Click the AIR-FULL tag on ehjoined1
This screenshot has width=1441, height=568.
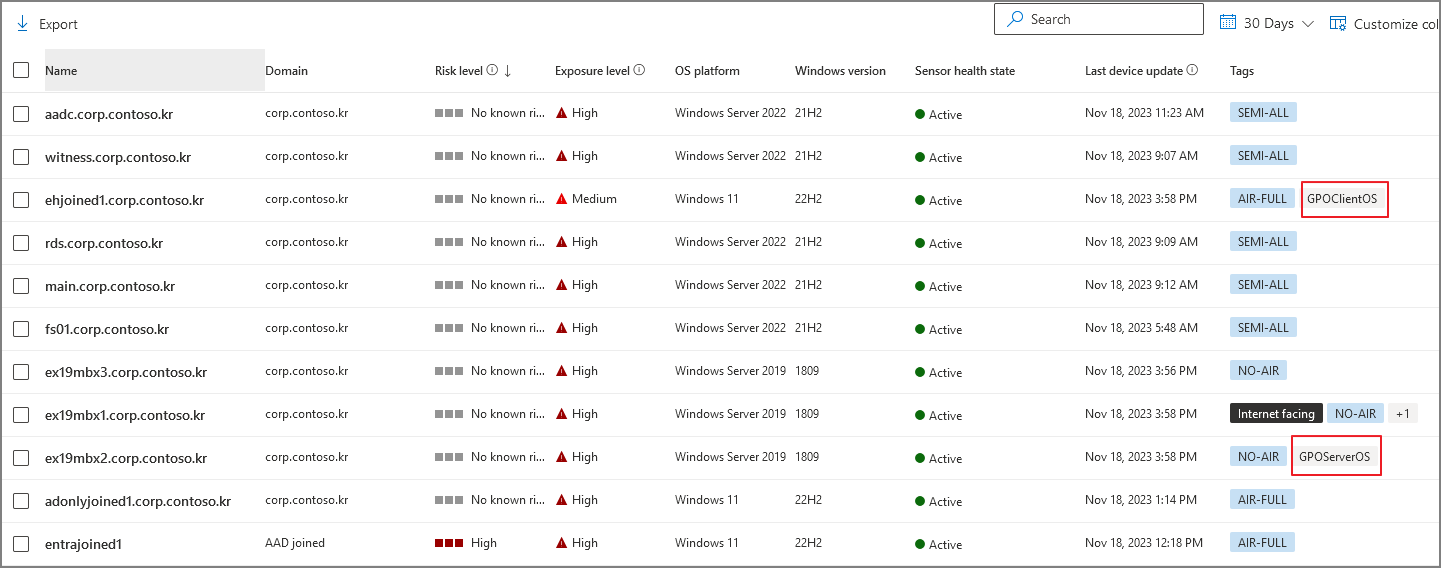pos(1262,199)
